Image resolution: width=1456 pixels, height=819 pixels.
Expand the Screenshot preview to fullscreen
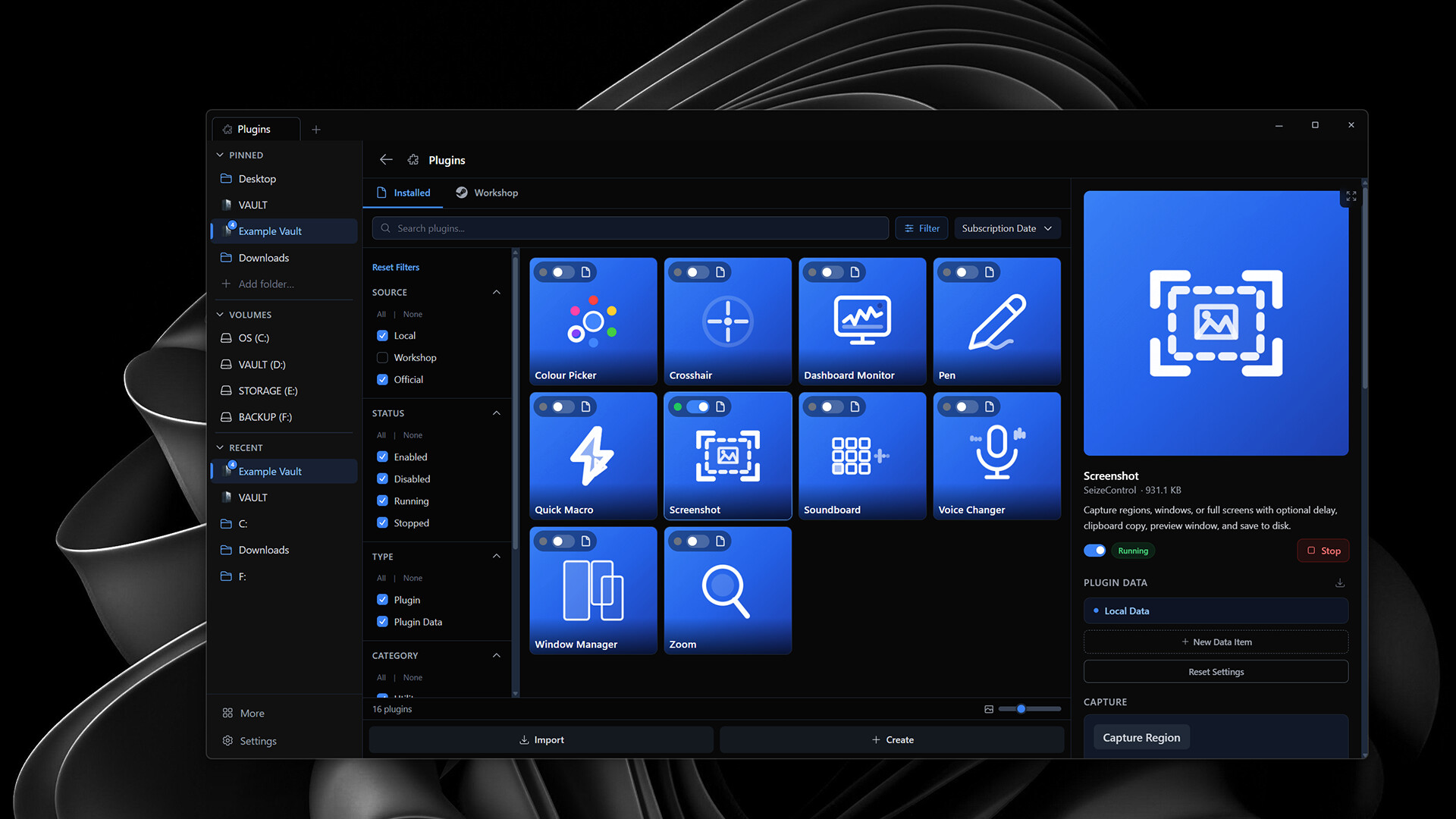pyautogui.click(x=1351, y=196)
